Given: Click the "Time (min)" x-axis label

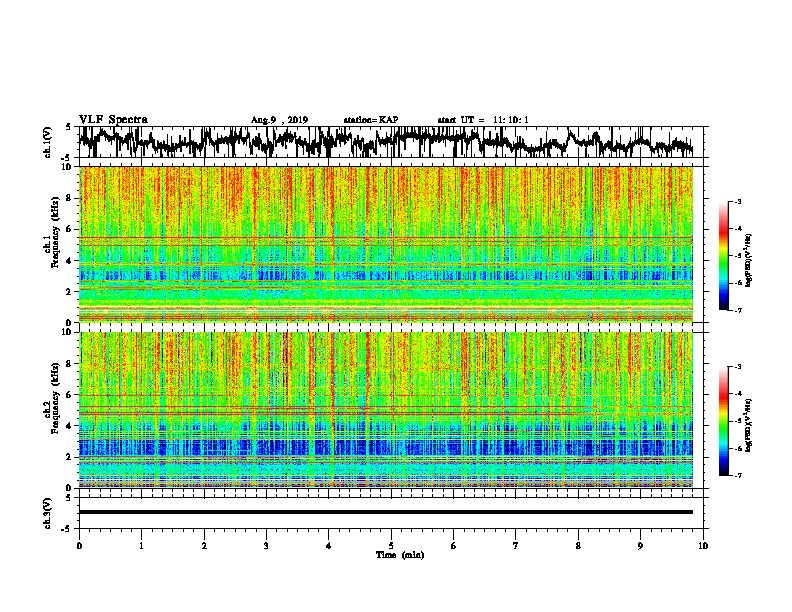Looking at the screenshot, I should [x=400, y=555].
